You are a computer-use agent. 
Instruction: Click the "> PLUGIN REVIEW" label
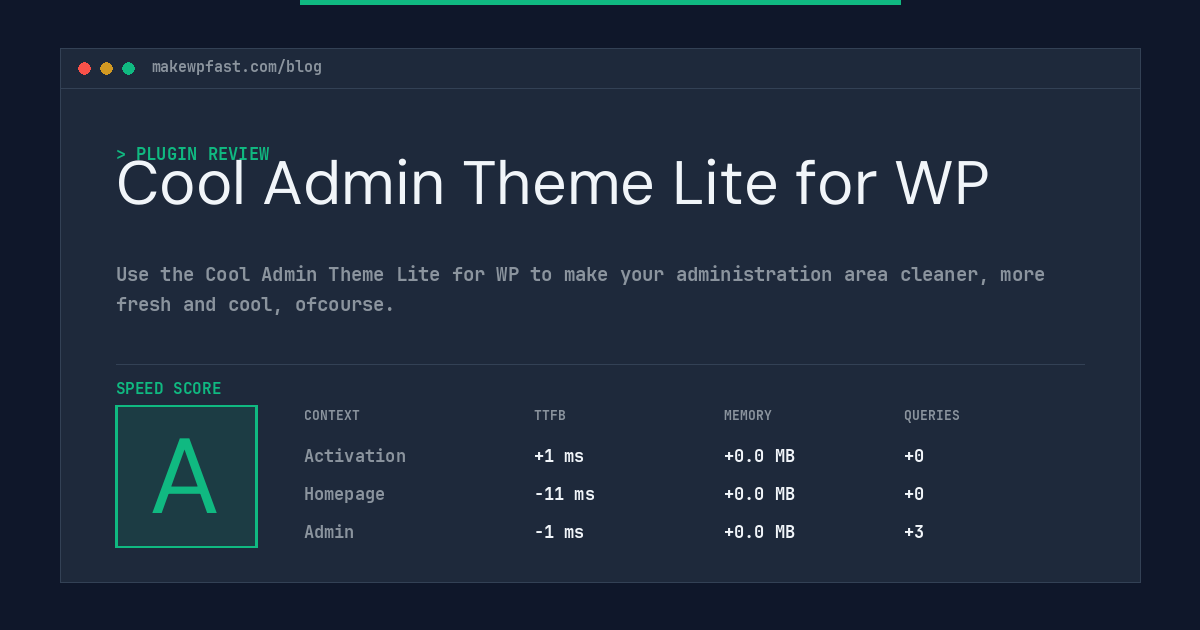(x=193, y=154)
